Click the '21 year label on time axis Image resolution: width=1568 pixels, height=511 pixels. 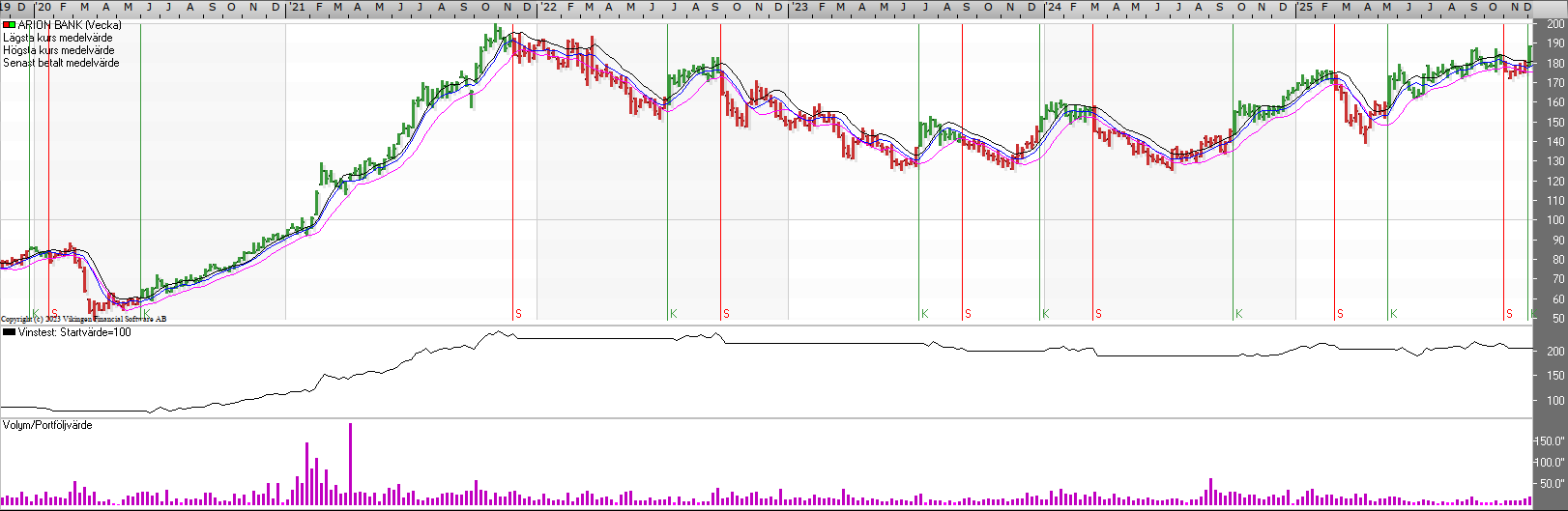297,7
